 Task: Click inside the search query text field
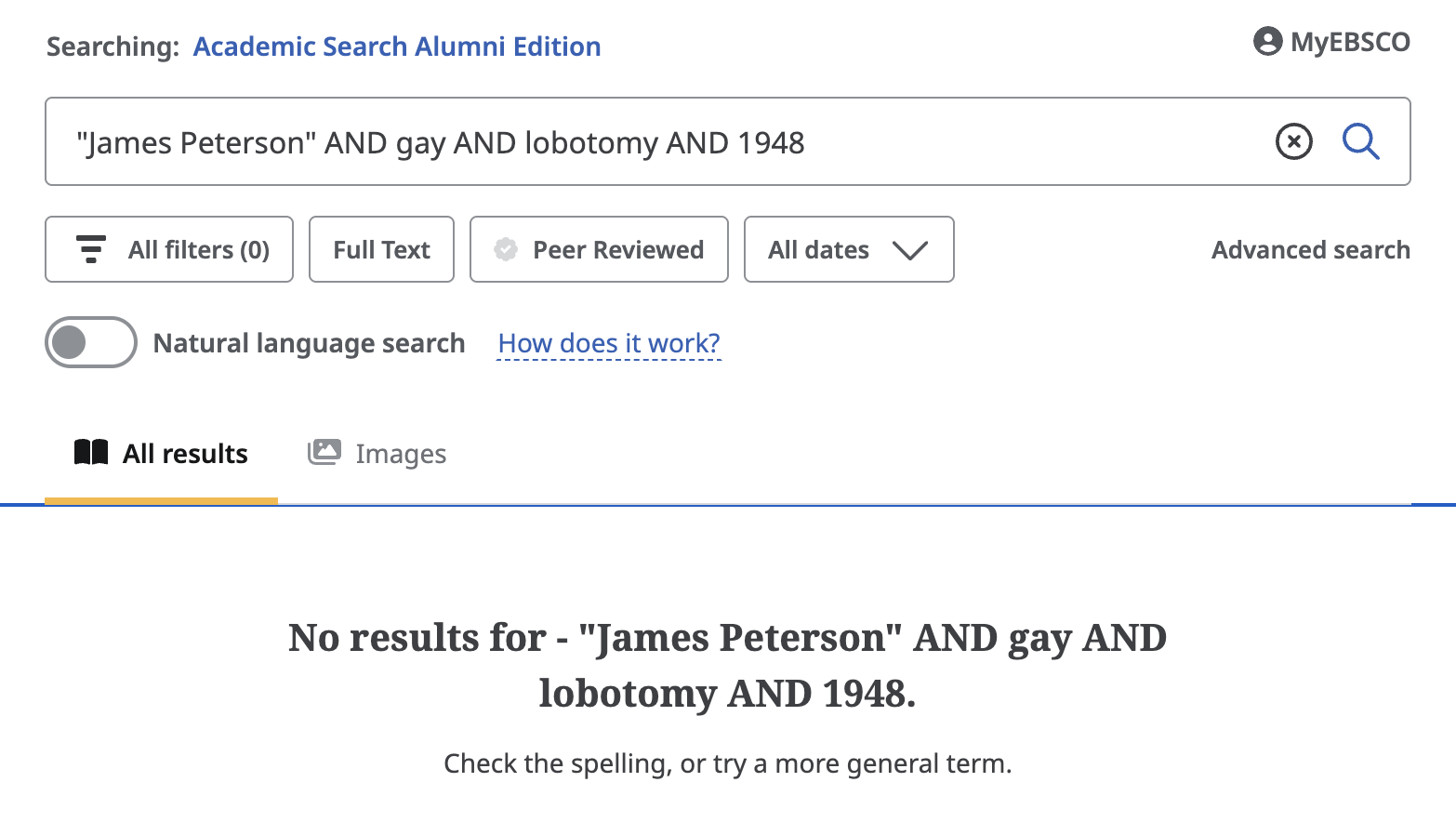(651, 142)
